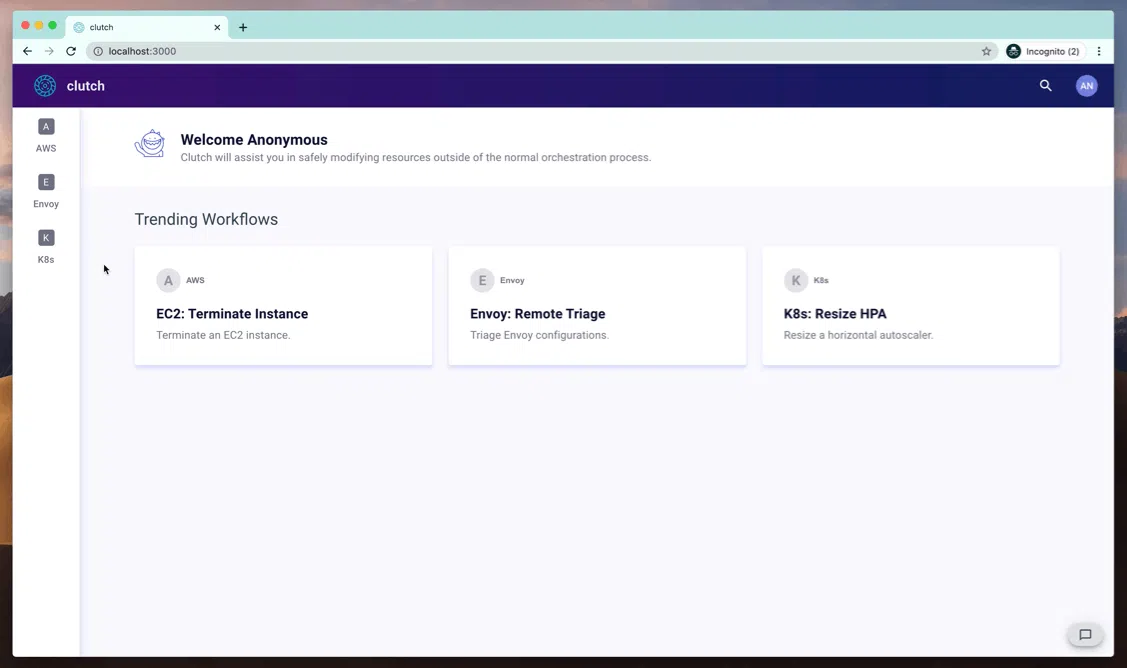1127x668 pixels.
Task: Open the K8s sidebar section
Action: [46, 247]
